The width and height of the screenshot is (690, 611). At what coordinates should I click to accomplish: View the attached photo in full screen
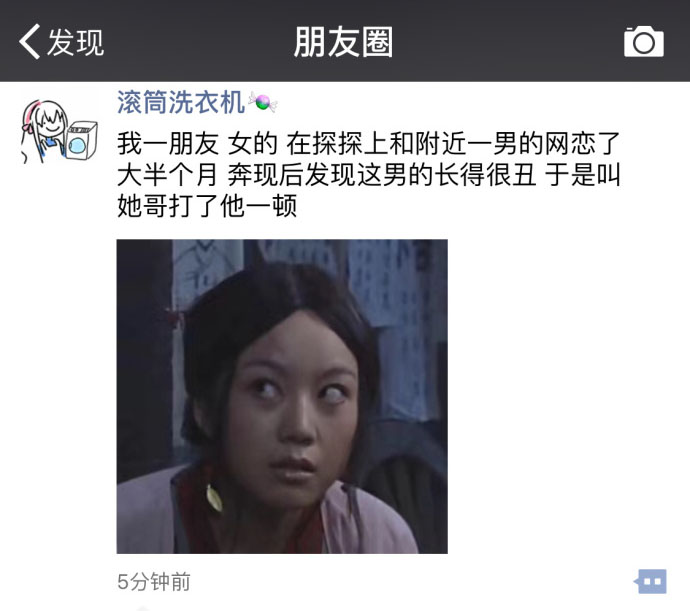[282, 396]
